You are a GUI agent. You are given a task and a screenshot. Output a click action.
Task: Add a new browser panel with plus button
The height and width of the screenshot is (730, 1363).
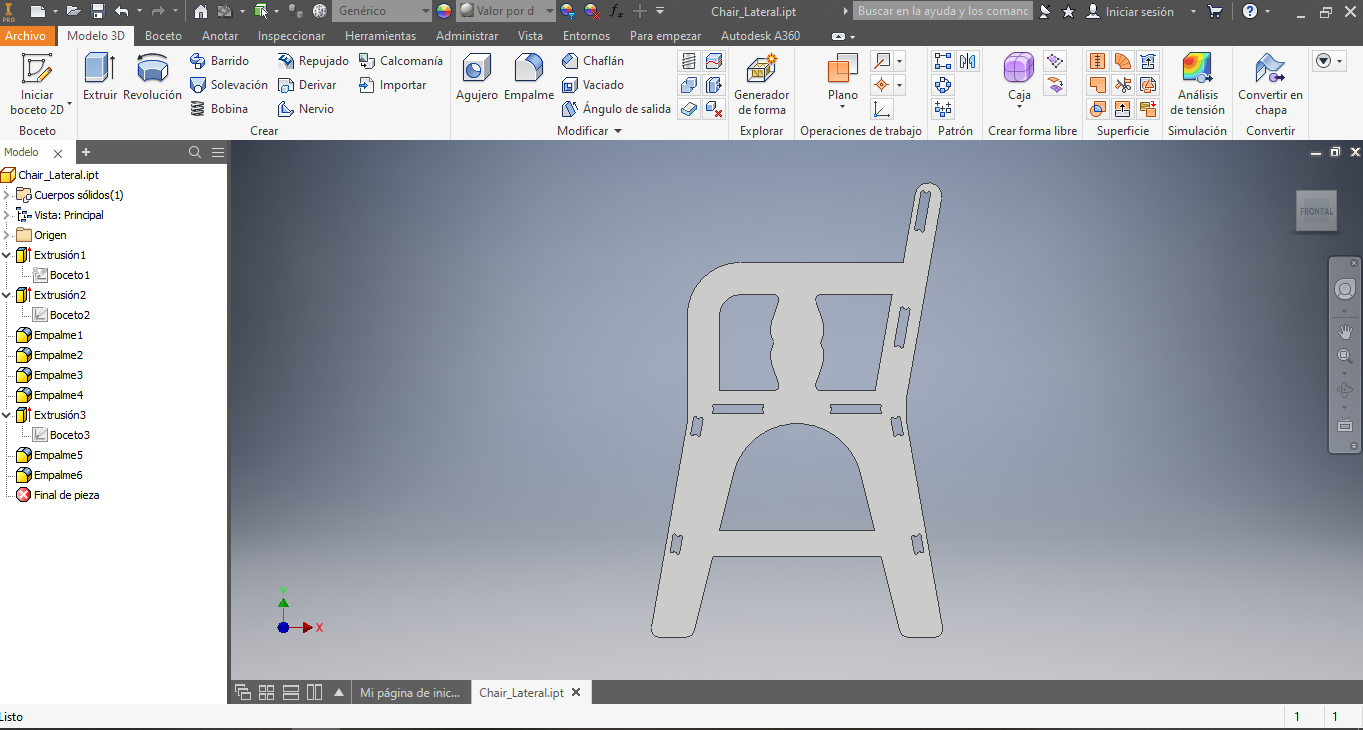86,152
